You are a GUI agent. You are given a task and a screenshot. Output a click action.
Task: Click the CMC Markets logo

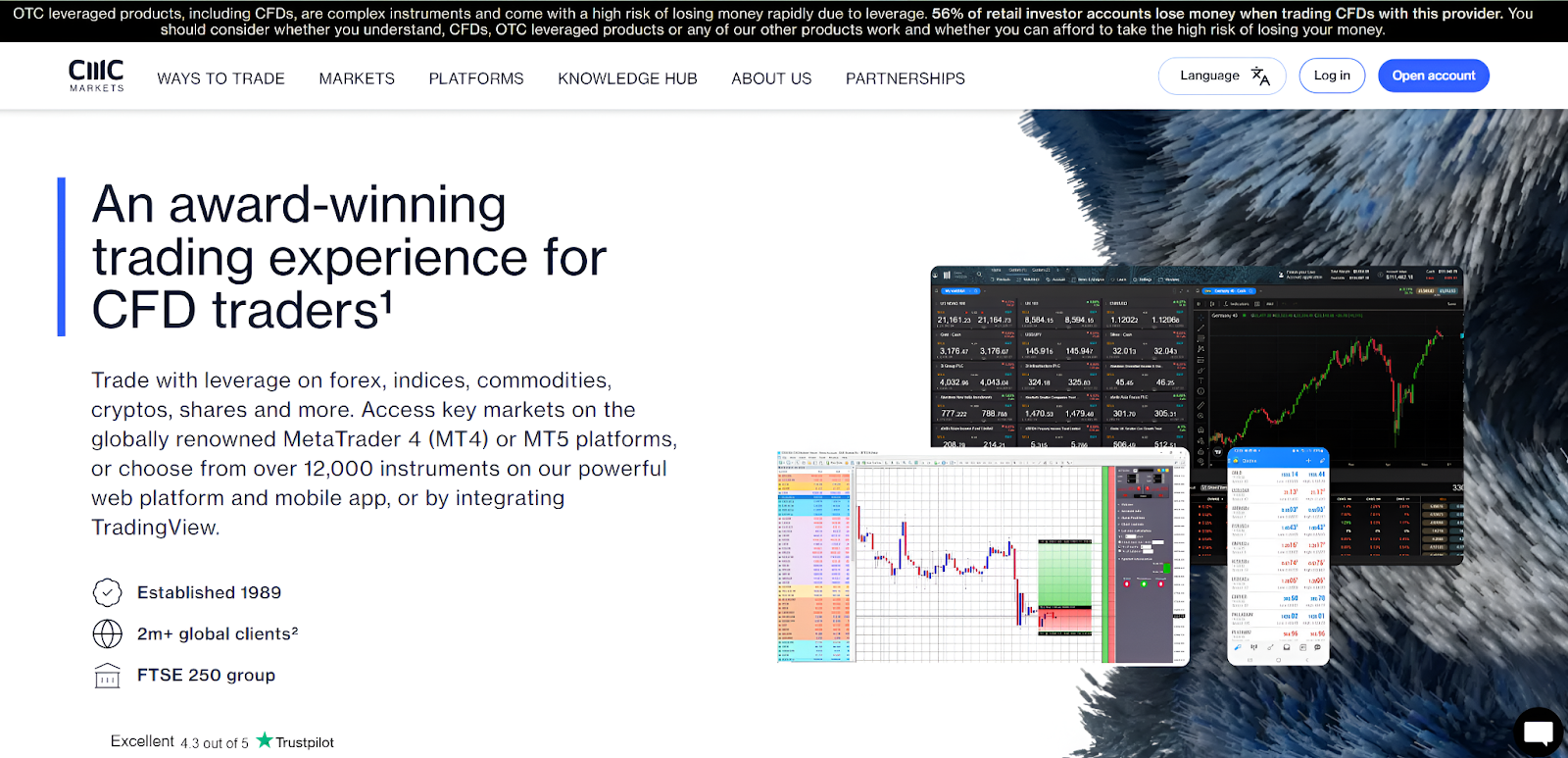point(96,76)
